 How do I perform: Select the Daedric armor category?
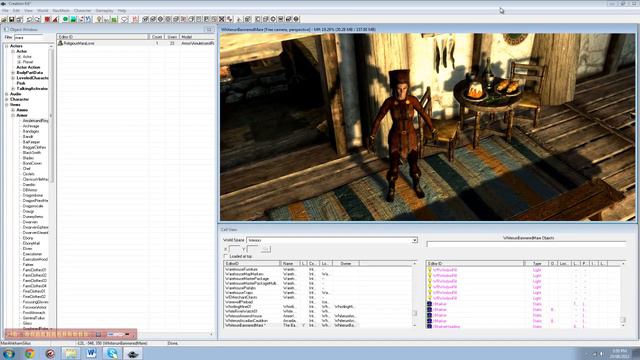click(x=29, y=184)
